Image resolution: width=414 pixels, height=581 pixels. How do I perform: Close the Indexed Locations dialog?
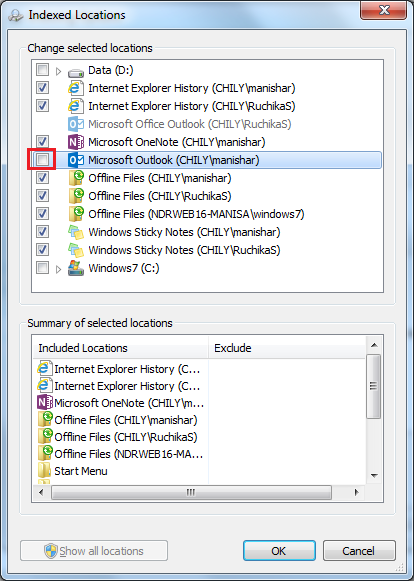click(384, 10)
